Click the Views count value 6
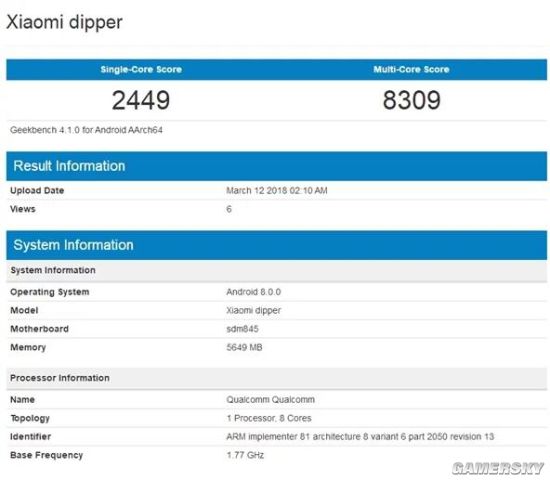The height and width of the screenshot is (480, 550). pos(229,209)
